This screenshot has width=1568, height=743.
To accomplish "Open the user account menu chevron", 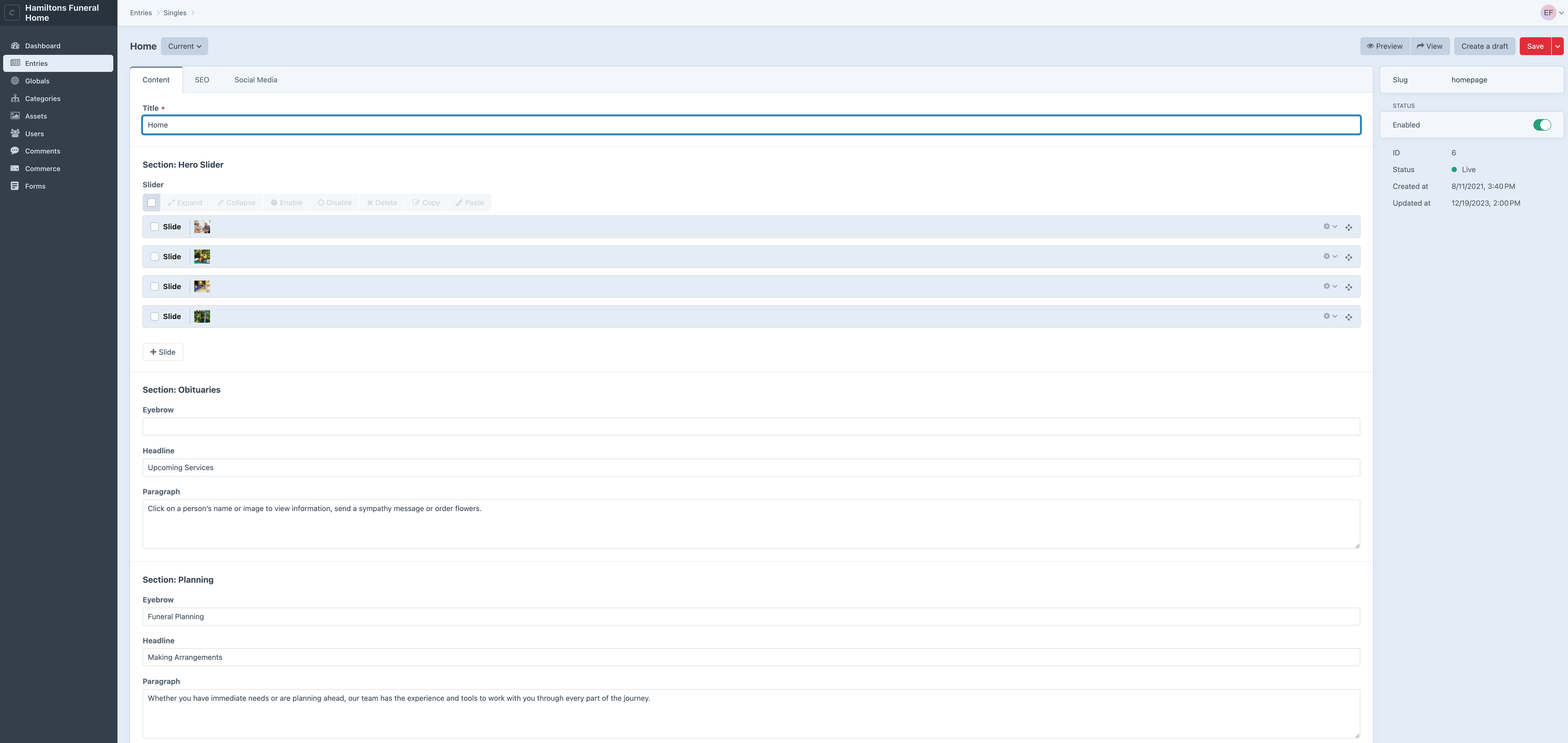I will pyautogui.click(x=1561, y=13).
